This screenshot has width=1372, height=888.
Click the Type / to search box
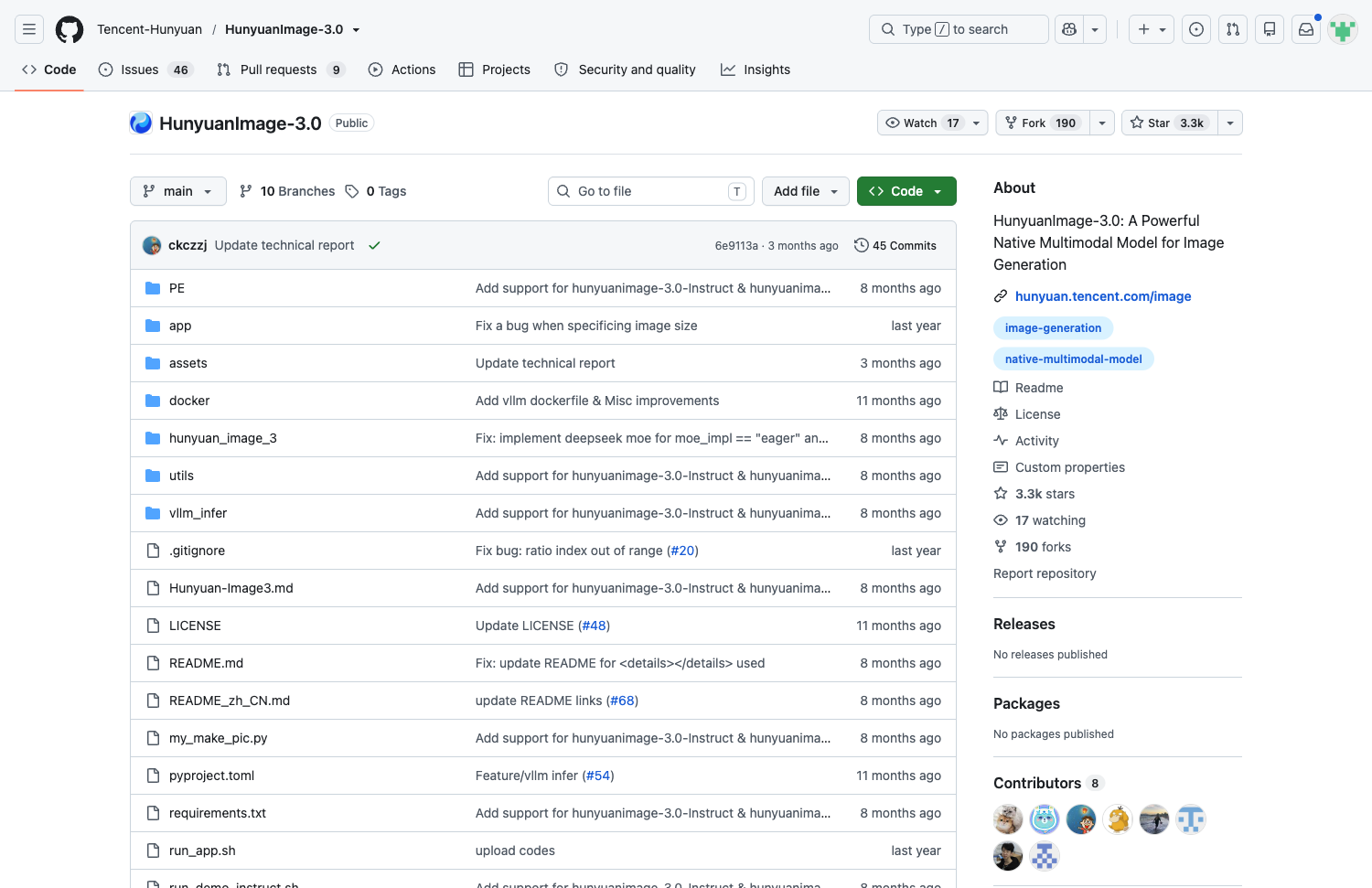coord(959,29)
